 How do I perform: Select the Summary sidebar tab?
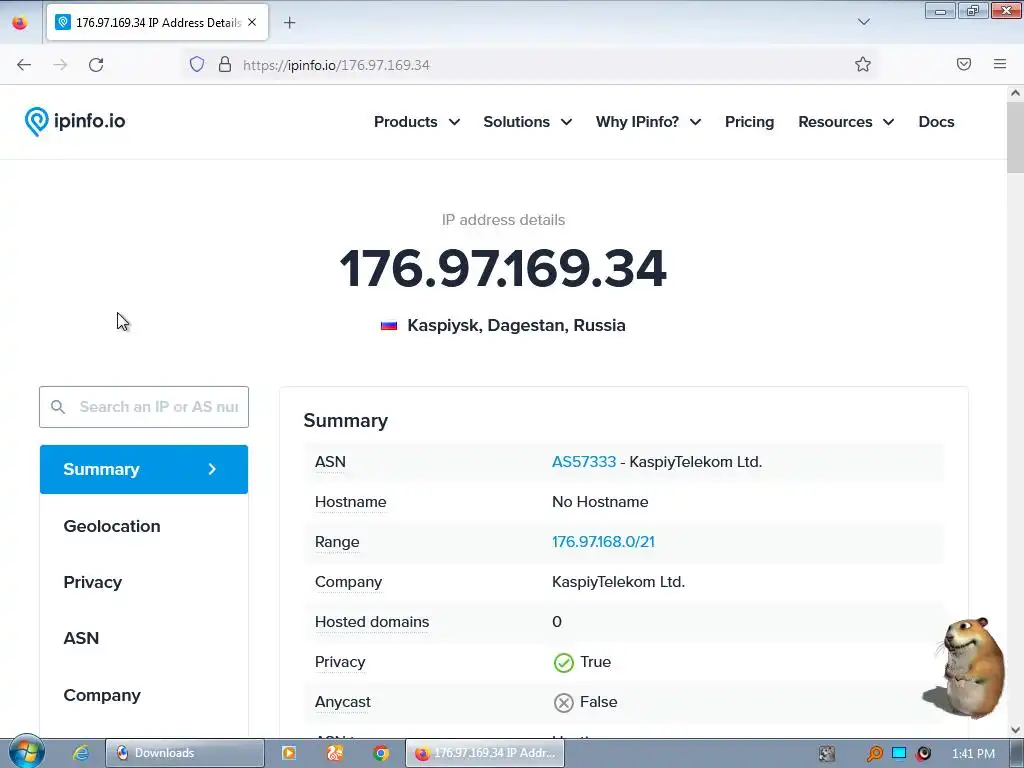144,470
